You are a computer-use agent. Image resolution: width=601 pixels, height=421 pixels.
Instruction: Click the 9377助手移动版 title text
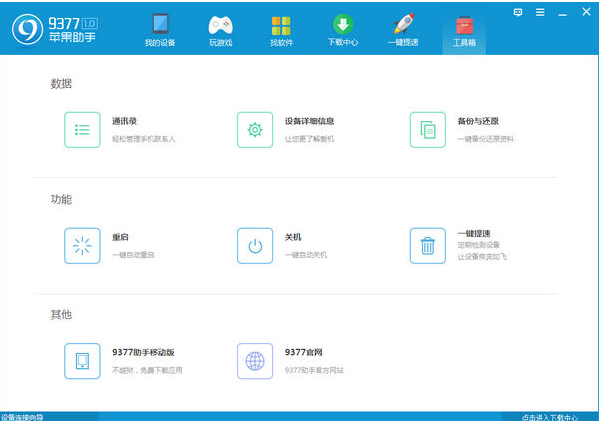point(143,352)
